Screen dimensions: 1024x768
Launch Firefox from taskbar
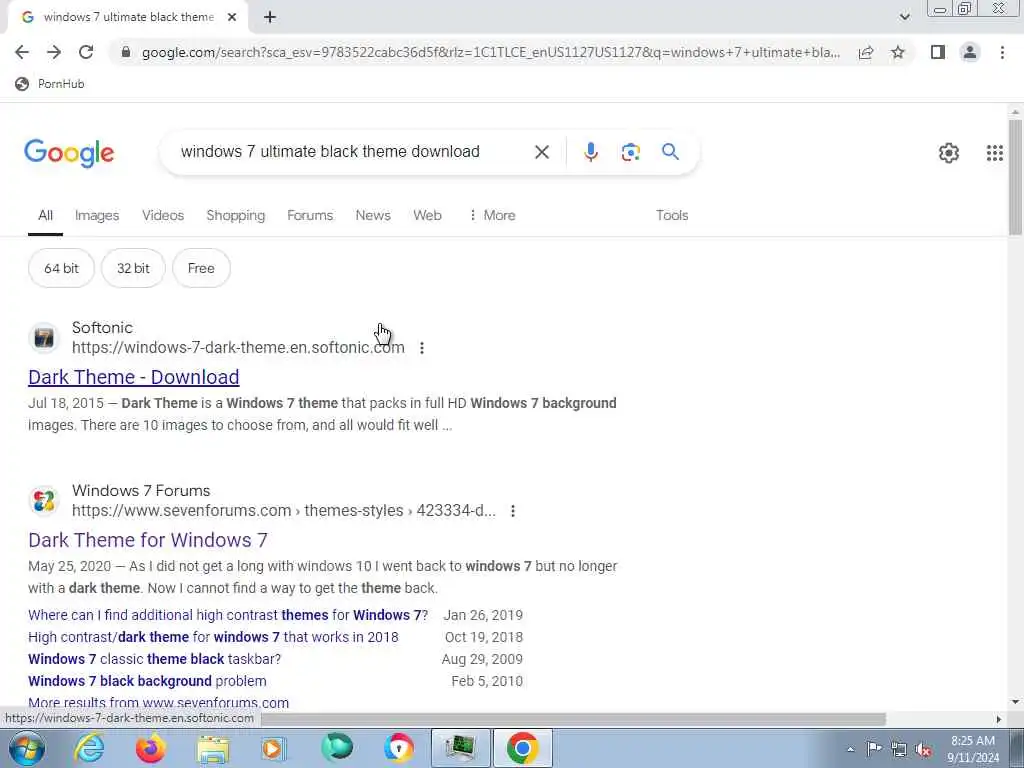(150, 749)
